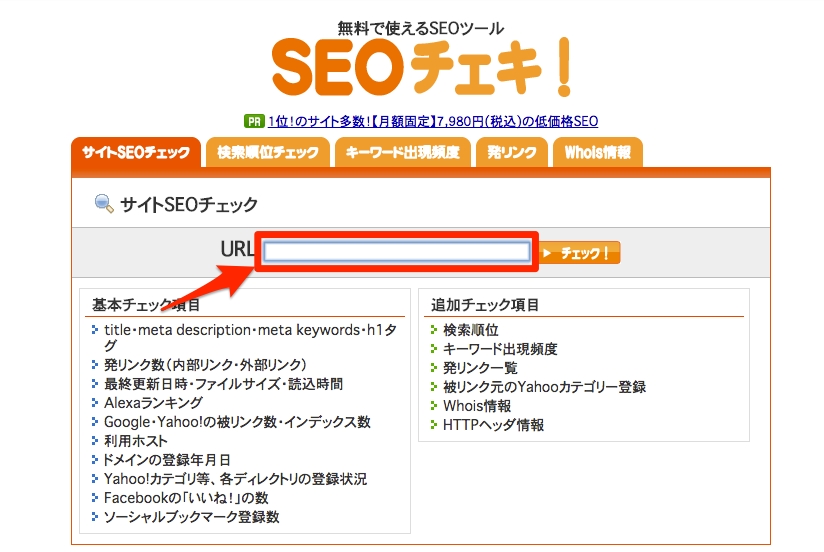This screenshot has height=552, width=824.
Task: Focus the URL input field
Action: pos(397,252)
